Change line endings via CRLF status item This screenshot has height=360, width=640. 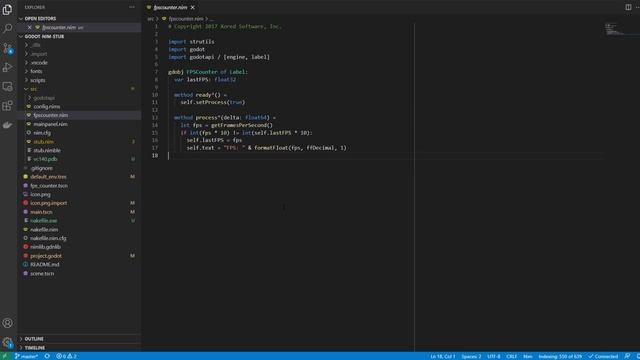click(x=511, y=356)
